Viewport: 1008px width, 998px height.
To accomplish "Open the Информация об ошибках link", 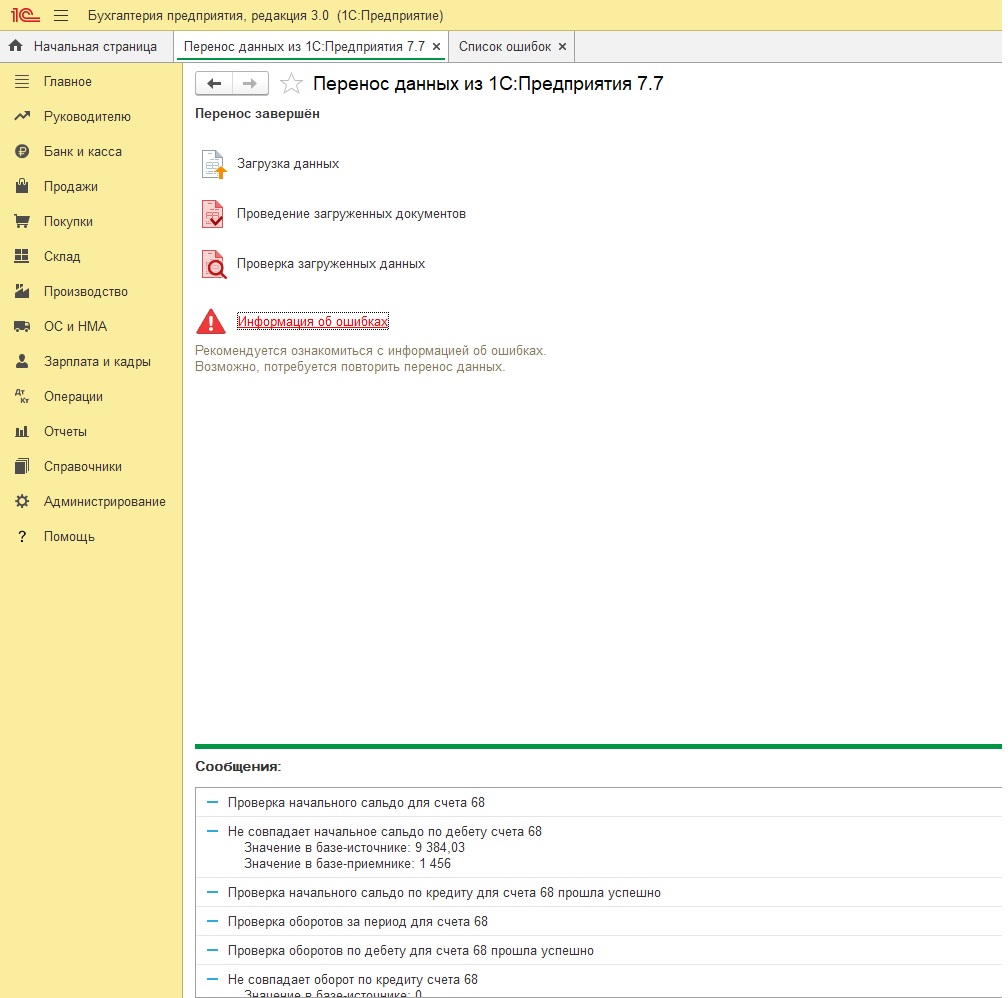I will [312, 321].
